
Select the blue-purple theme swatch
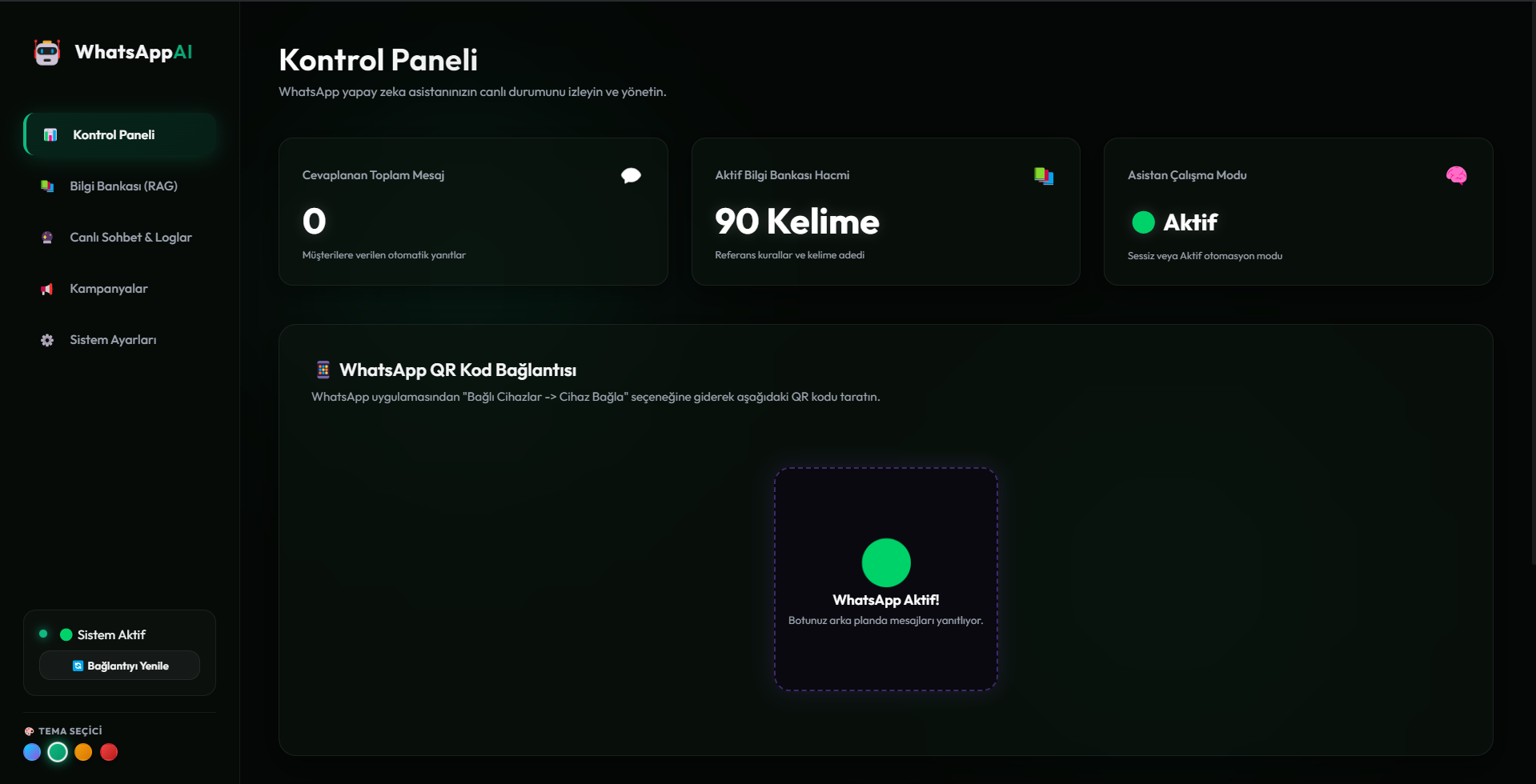(x=32, y=752)
